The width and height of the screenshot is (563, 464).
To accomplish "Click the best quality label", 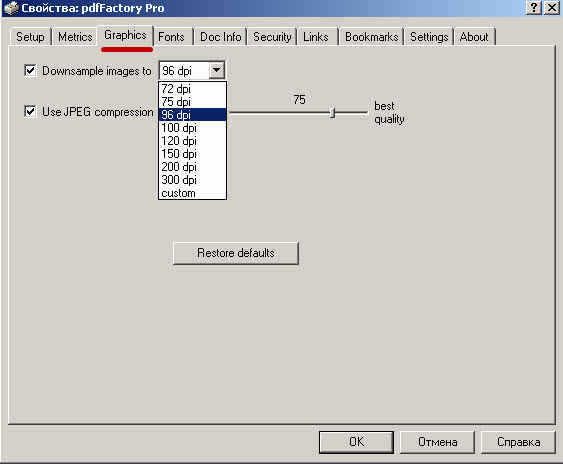I will pos(389,112).
